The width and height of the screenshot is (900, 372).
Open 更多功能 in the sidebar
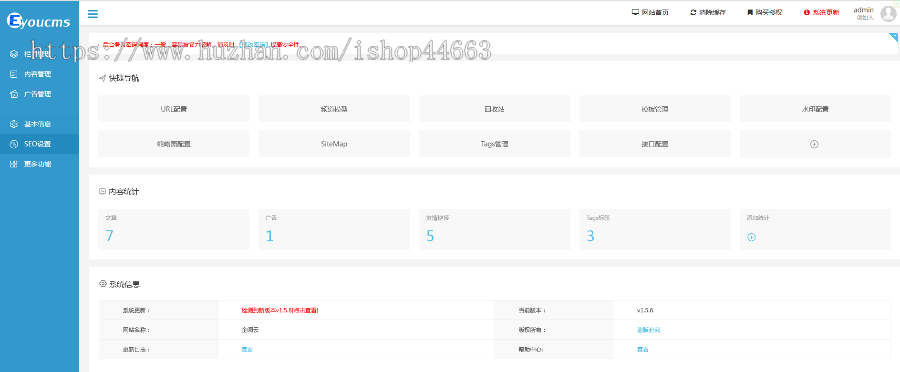[40, 164]
